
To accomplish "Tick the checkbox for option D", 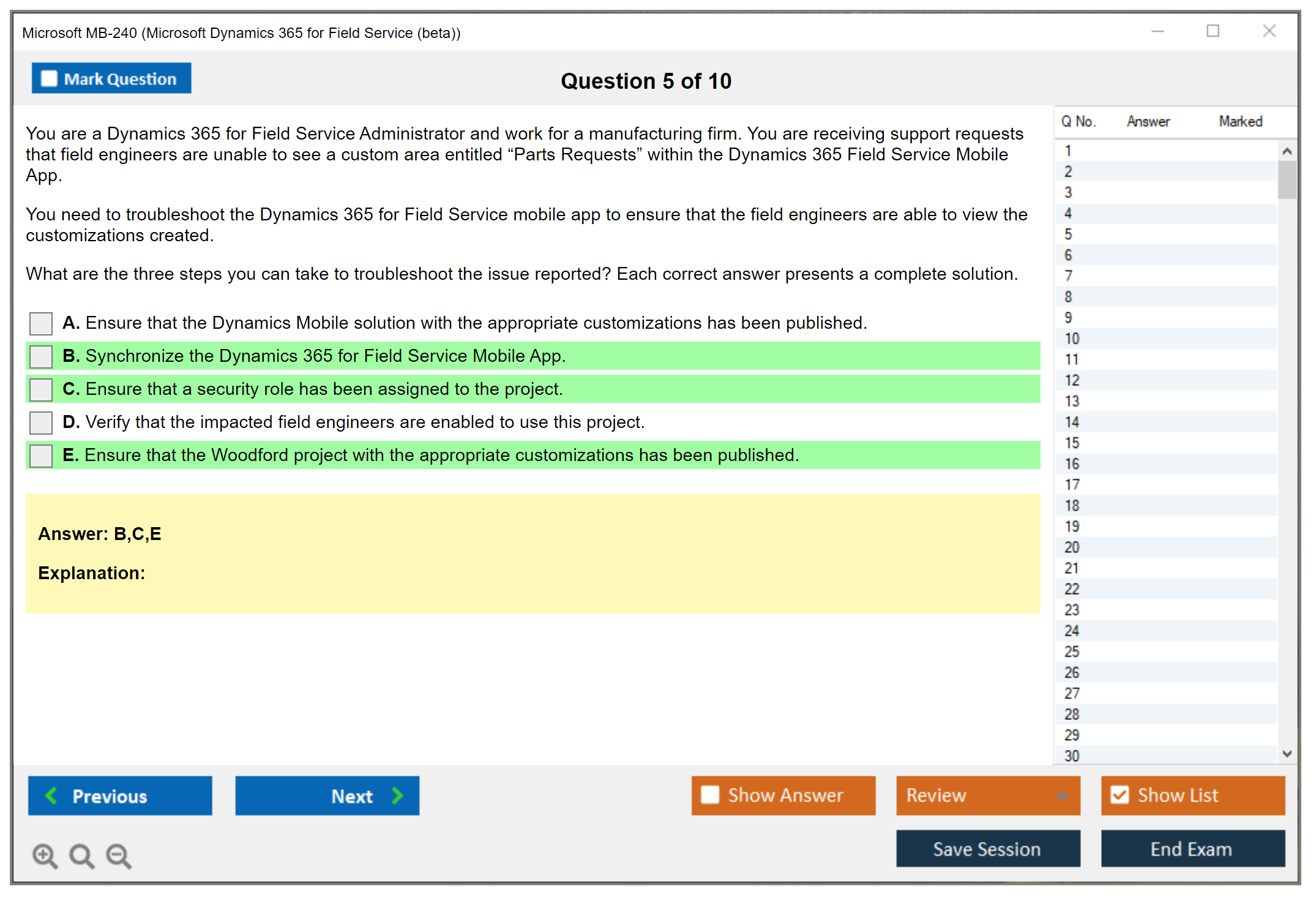I will 41,422.
